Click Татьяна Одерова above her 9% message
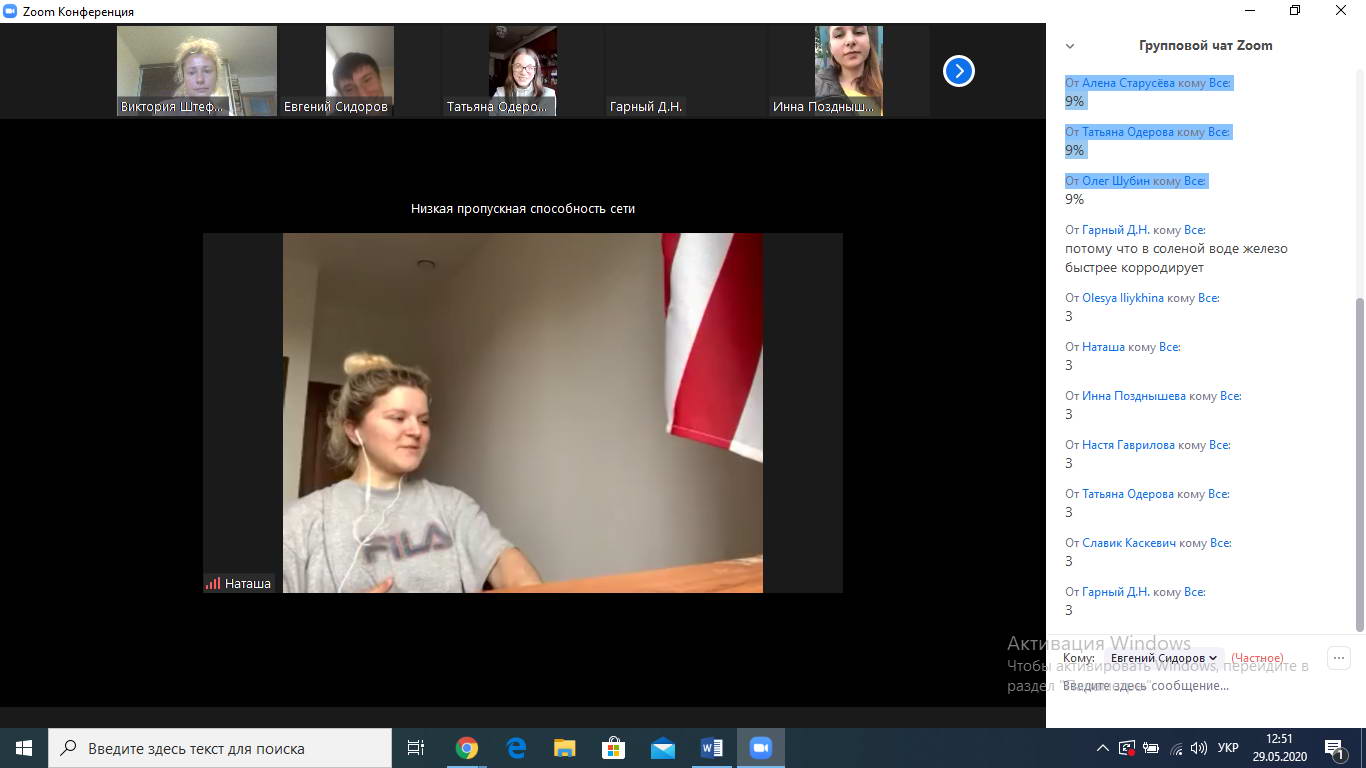The image size is (1366, 768). click(1128, 132)
